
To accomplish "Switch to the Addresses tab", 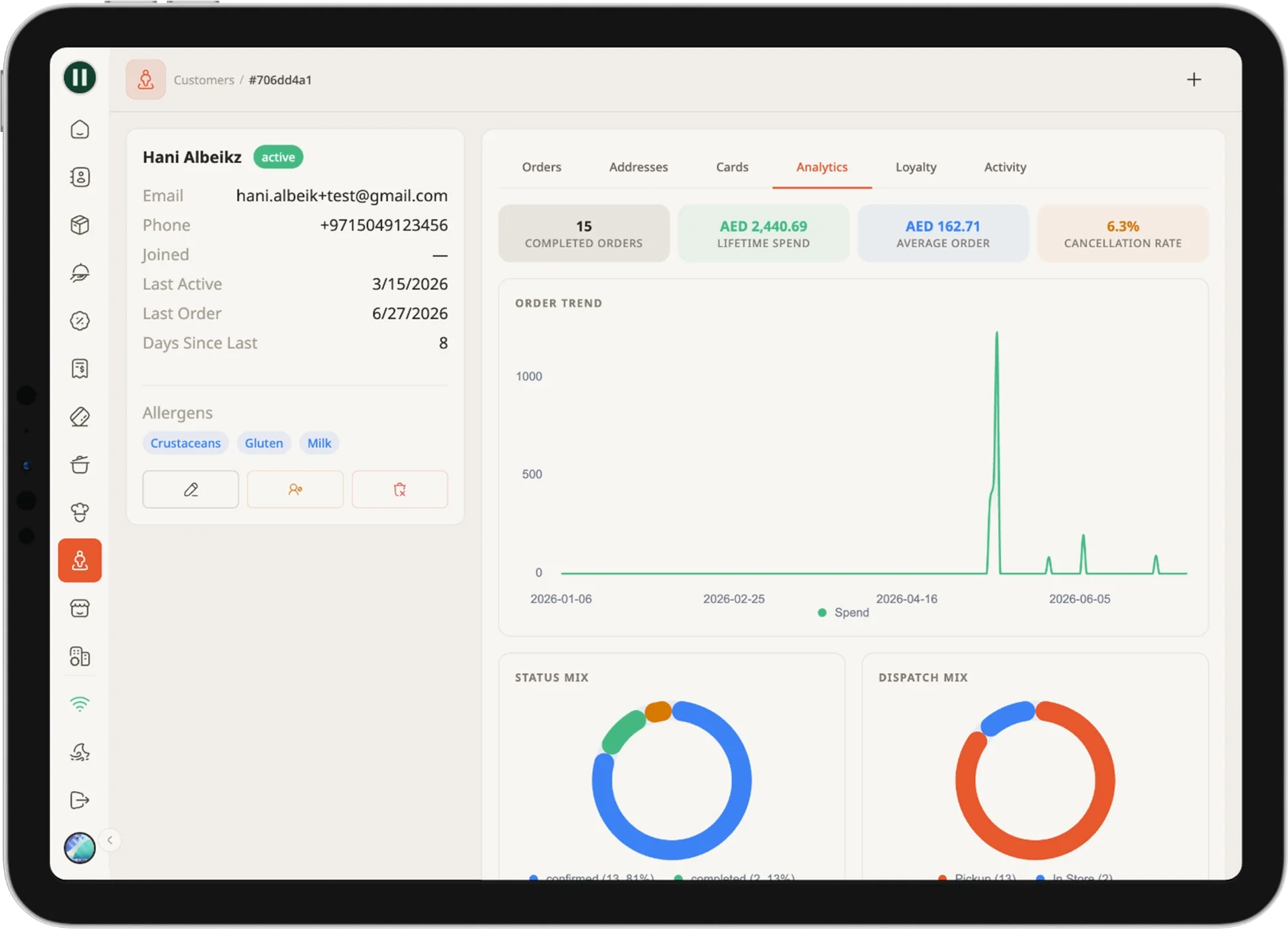I will click(639, 167).
